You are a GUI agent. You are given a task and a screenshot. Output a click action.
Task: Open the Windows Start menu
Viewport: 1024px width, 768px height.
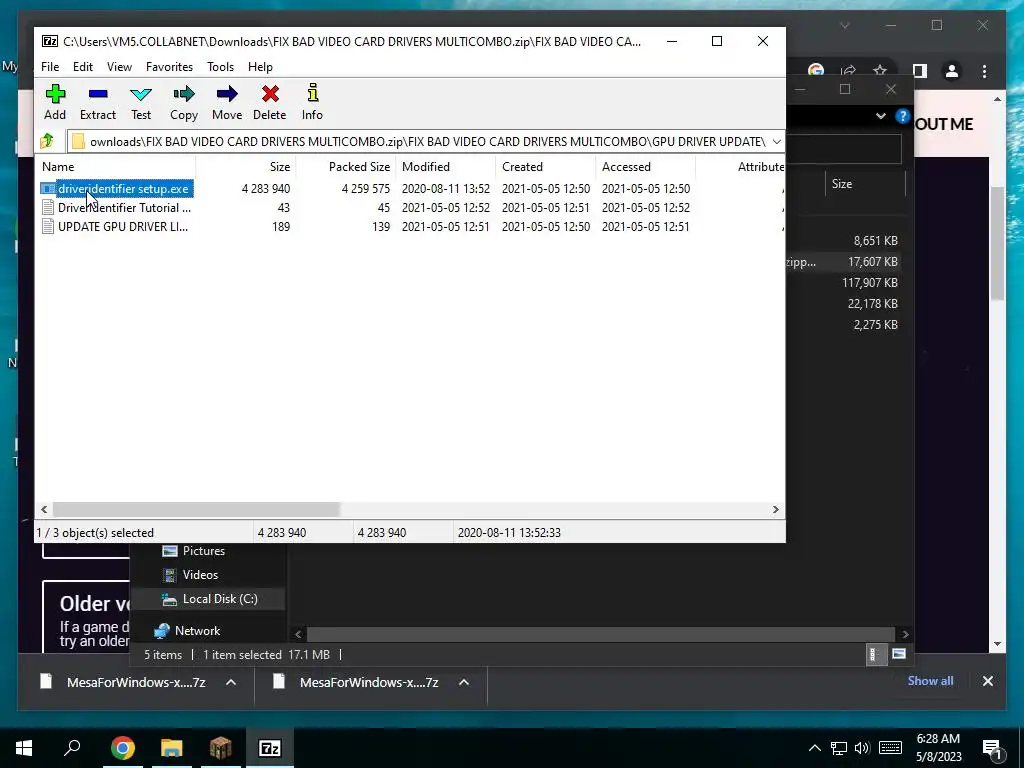[24, 748]
